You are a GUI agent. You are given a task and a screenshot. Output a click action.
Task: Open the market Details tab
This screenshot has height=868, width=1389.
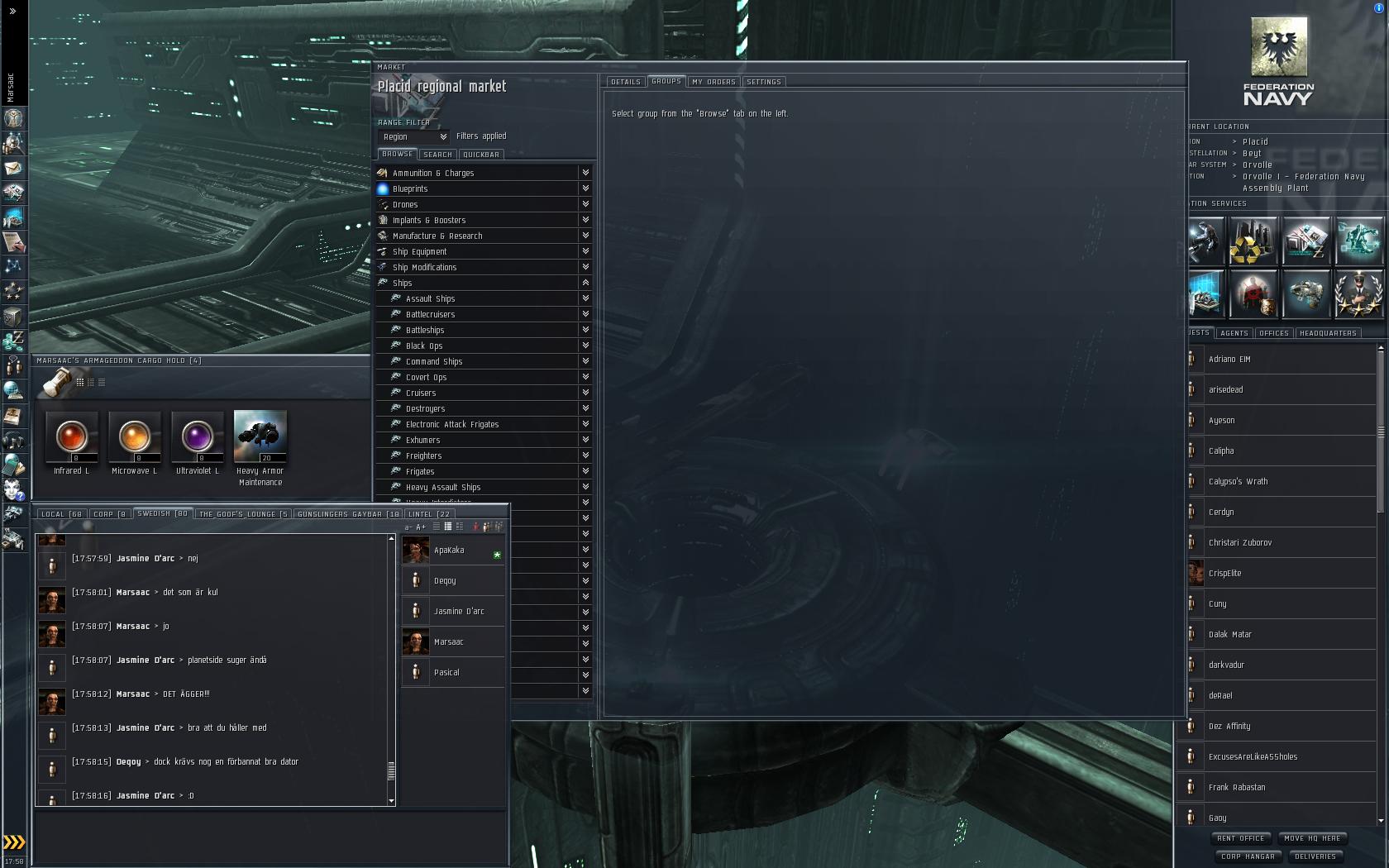[x=626, y=82]
